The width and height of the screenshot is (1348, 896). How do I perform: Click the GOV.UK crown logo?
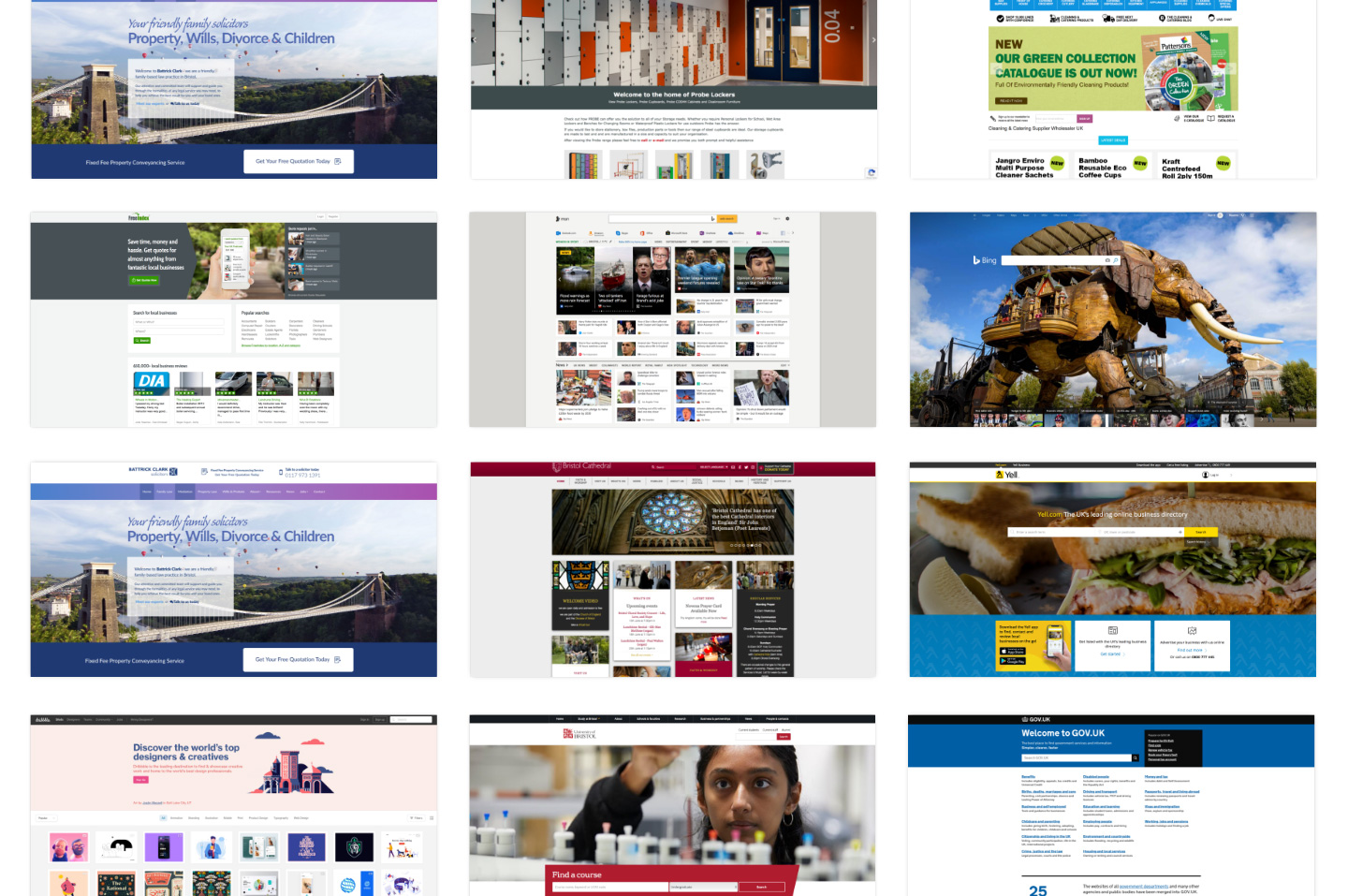[1025, 719]
